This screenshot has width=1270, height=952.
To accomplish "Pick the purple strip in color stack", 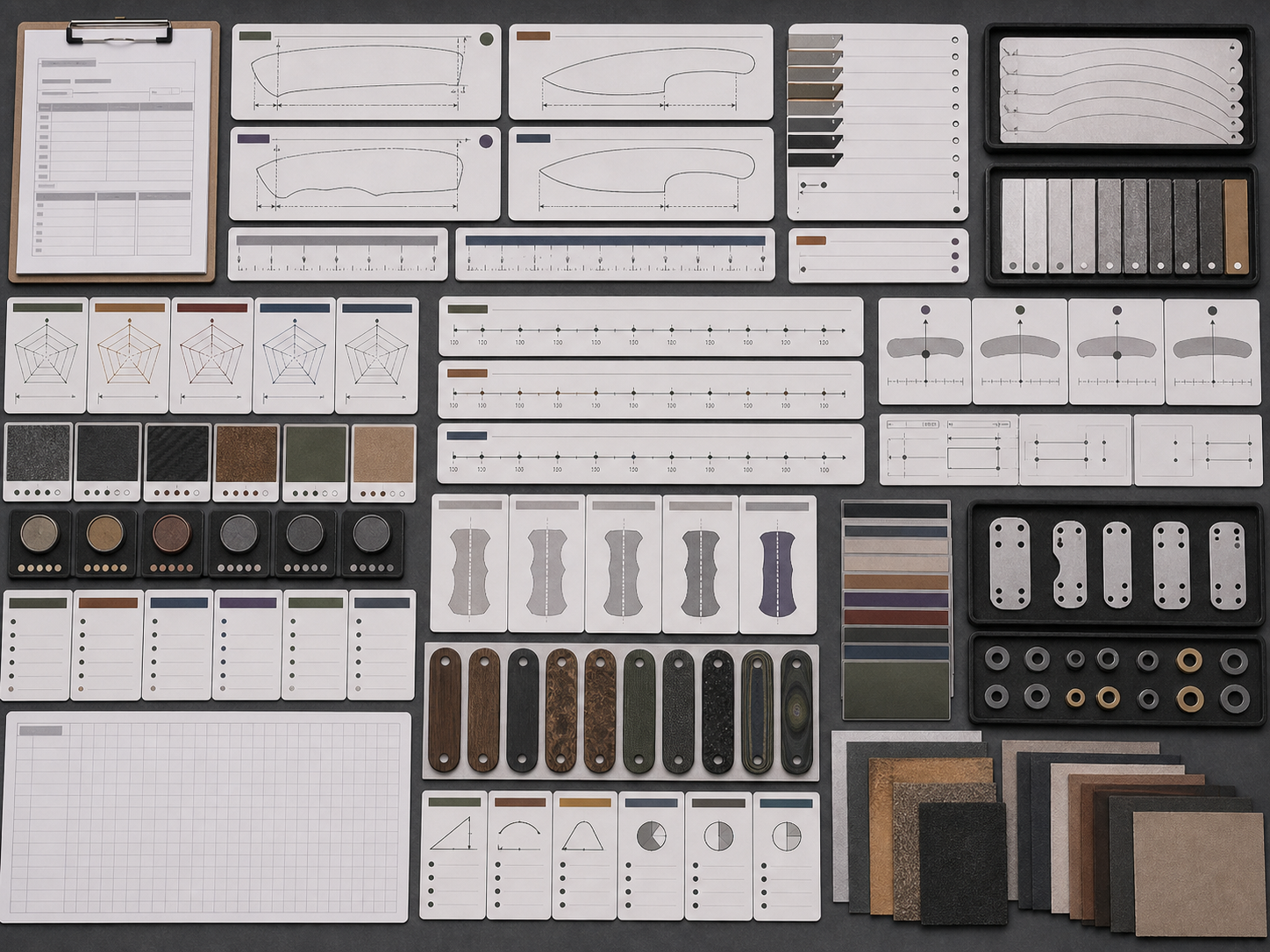I will (x=895, y=600).
